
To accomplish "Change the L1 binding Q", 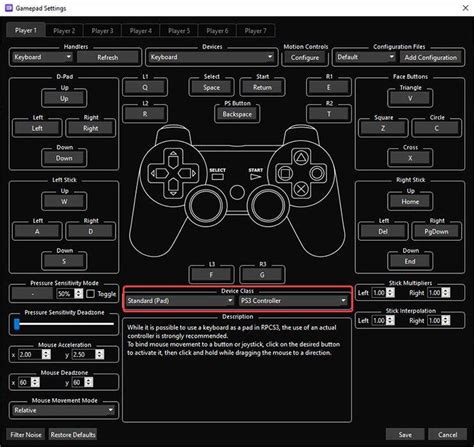I will [x=145, y=87].
